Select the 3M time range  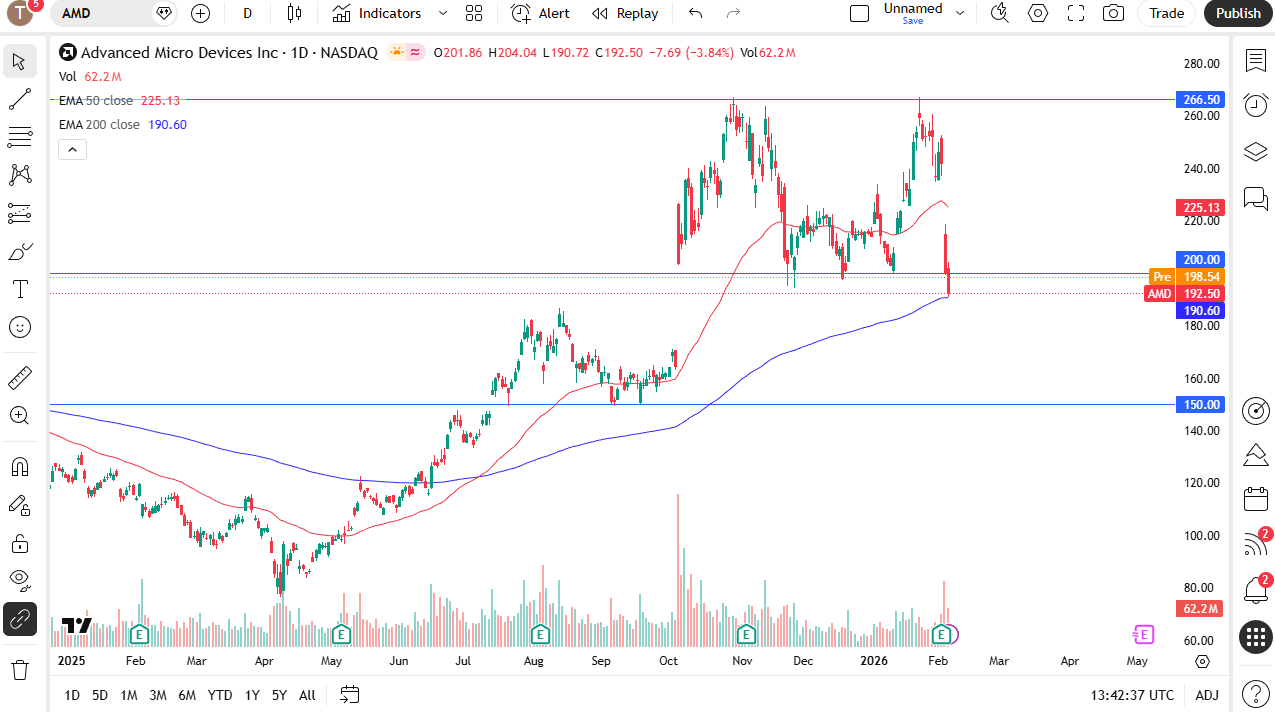[x=158, y=695]
